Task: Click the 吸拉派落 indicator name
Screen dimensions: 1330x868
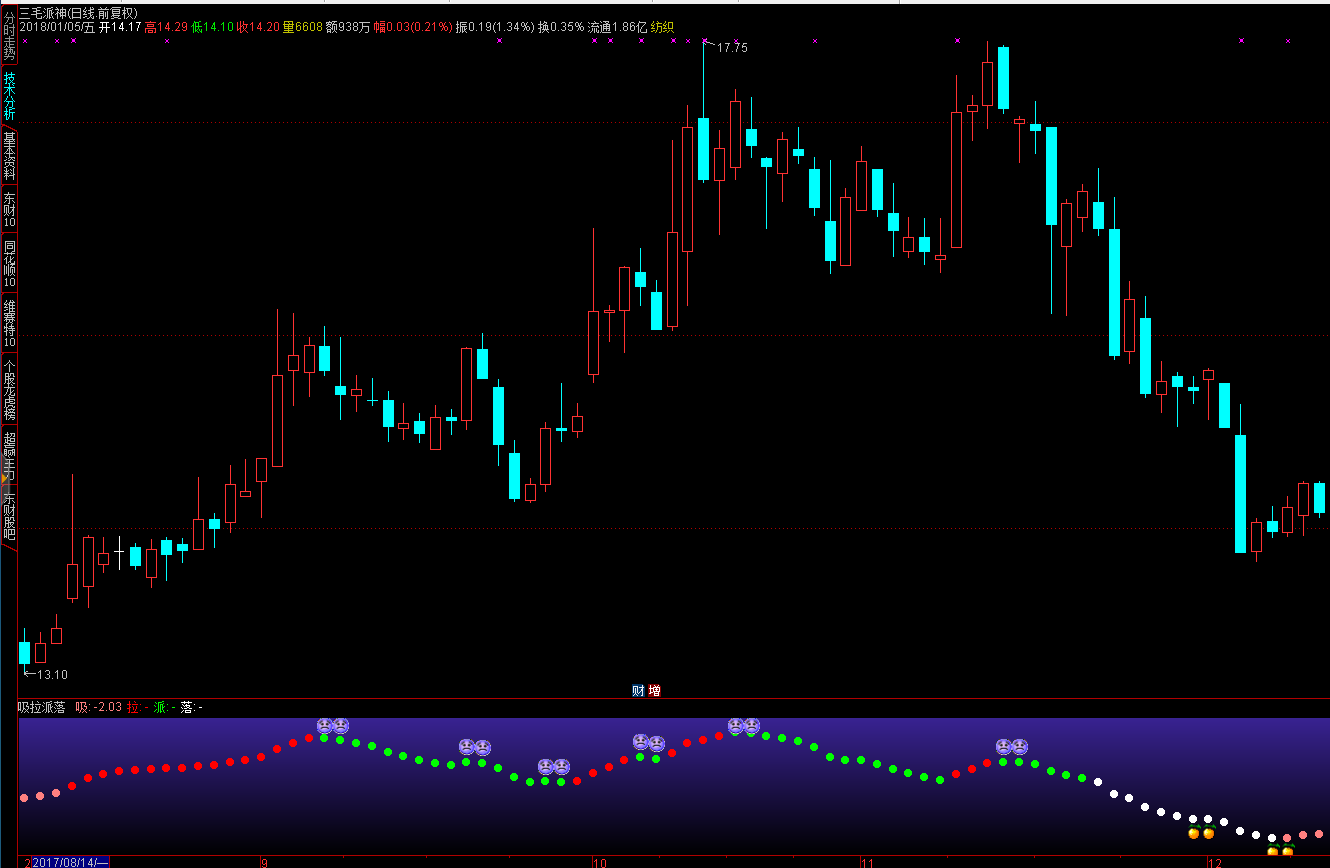Action: point(41,707)
